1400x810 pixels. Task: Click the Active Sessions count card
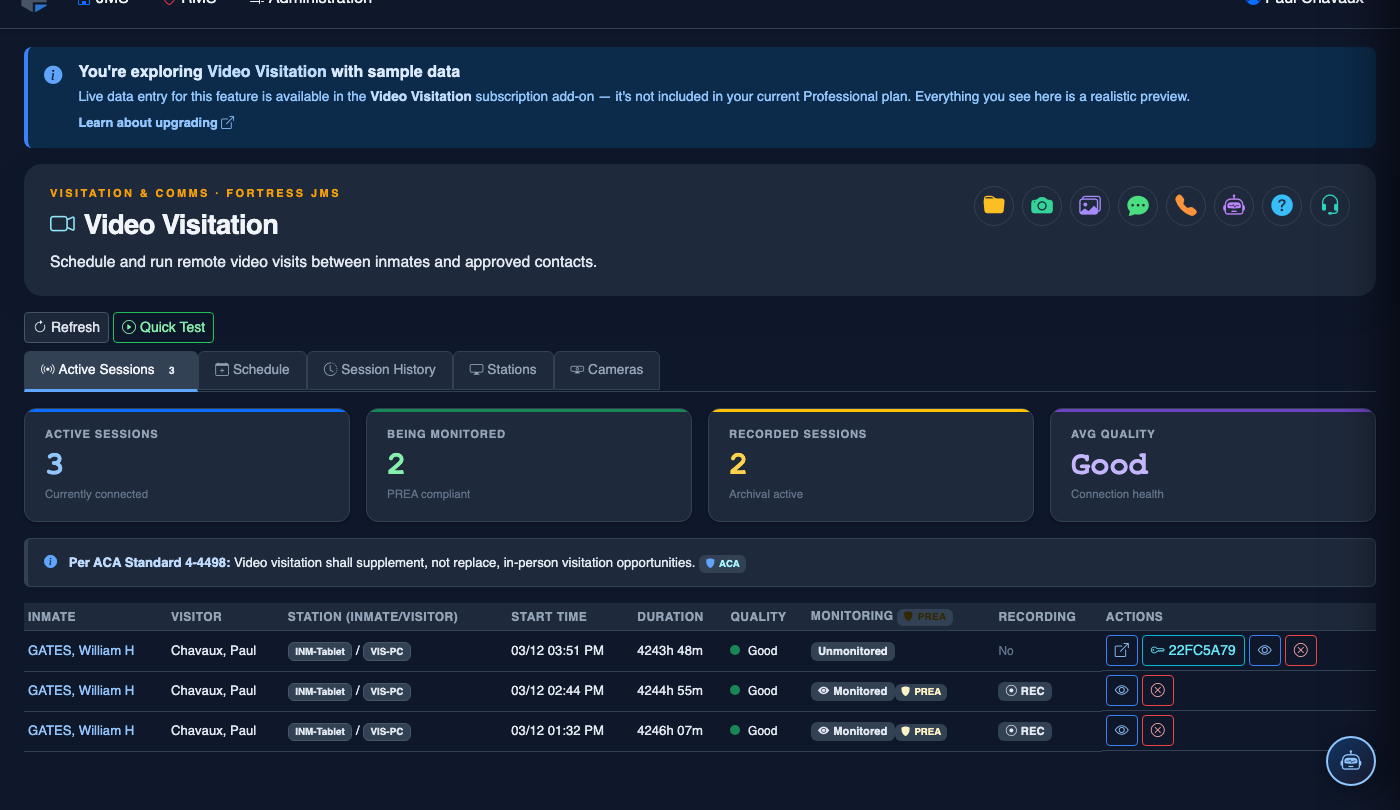tap(187, 465)
